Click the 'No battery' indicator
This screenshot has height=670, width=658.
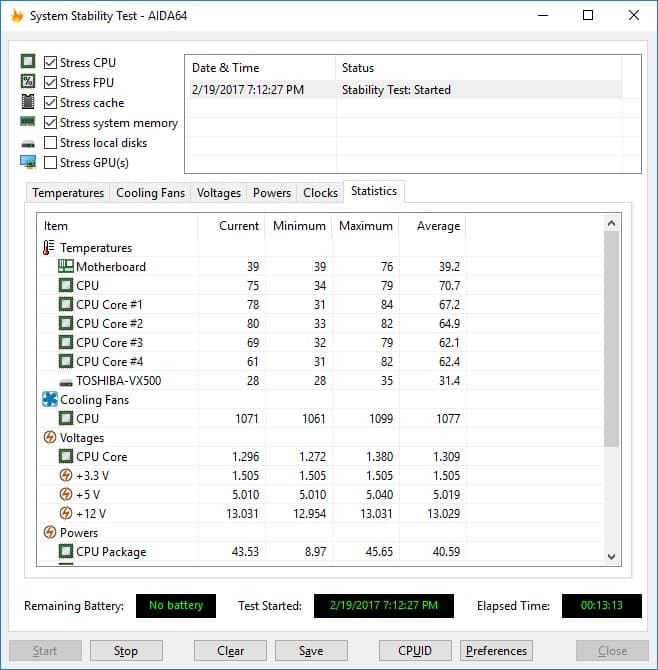[x=176, y=605]
